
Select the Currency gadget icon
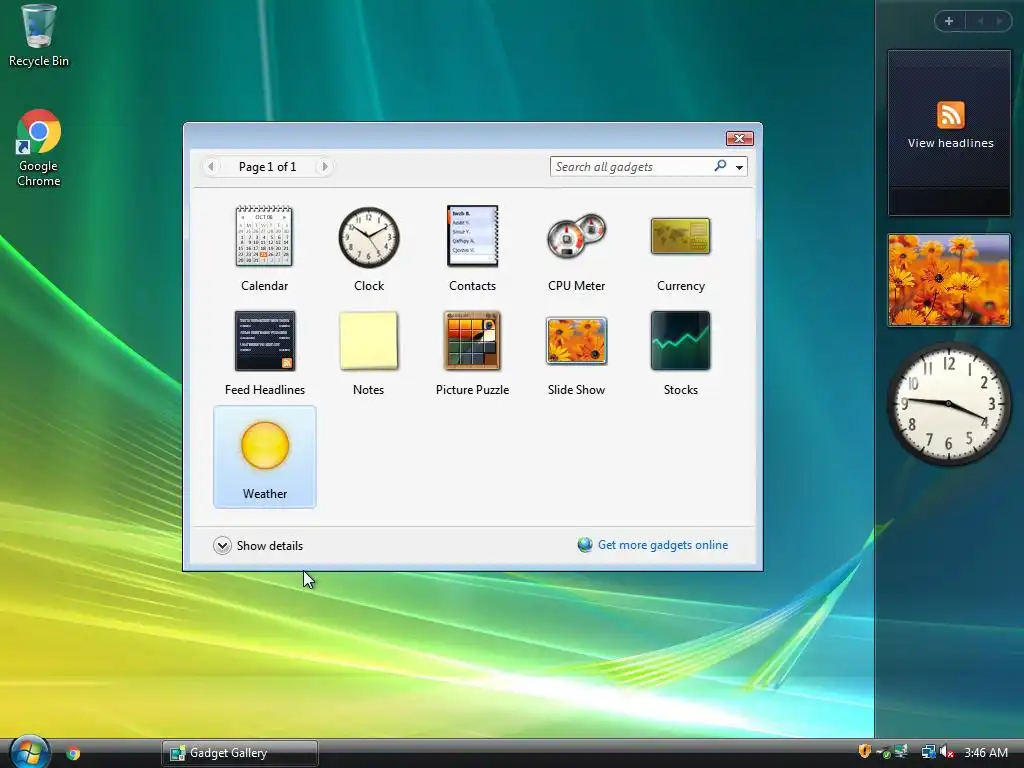pyautogui.click(x=680, y=236)
